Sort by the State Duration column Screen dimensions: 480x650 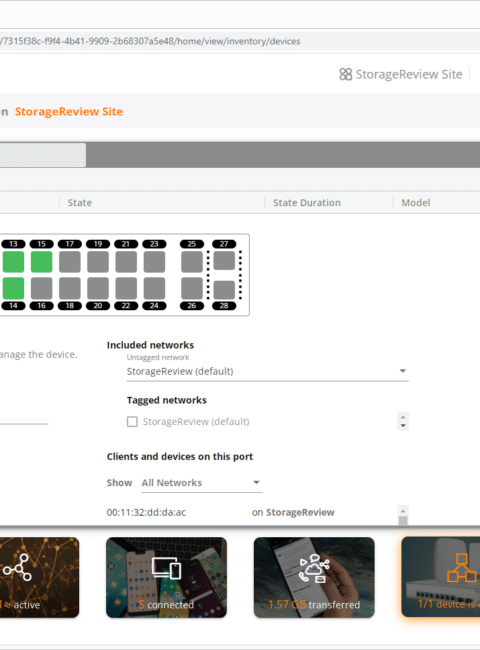307,203
